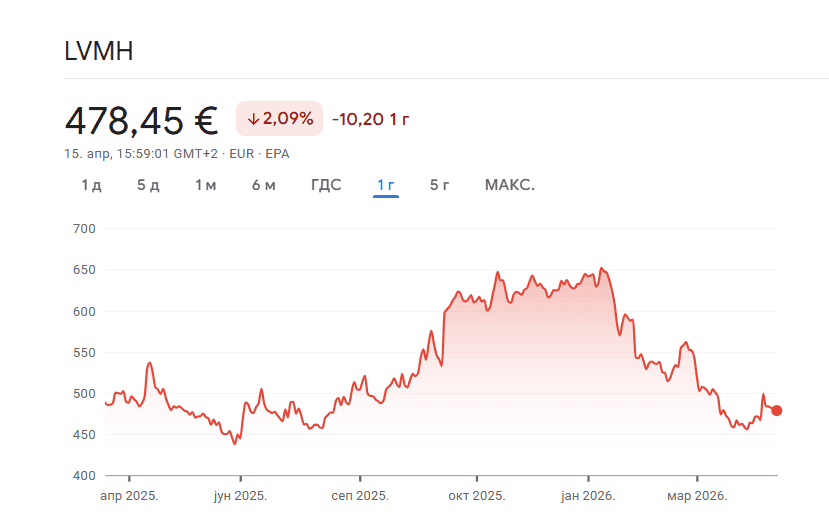Viewport: 829px width, 524px height.
Task: Select the 5 д time range
Action: (148, 185)
